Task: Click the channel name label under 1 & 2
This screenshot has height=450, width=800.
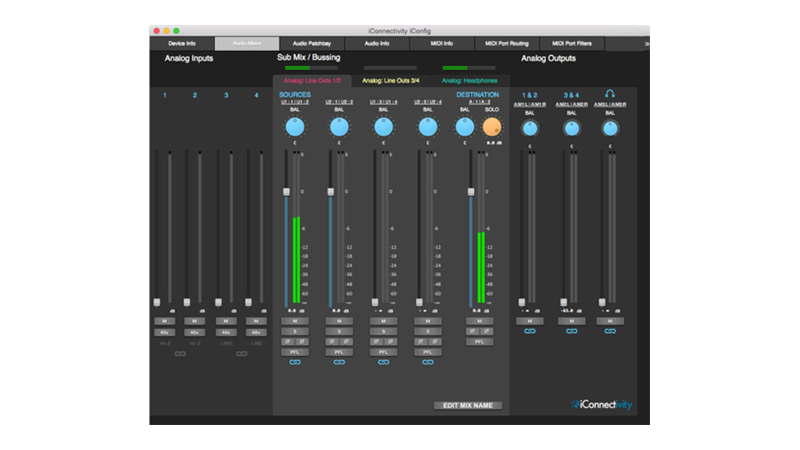Action: coord(530,105)
